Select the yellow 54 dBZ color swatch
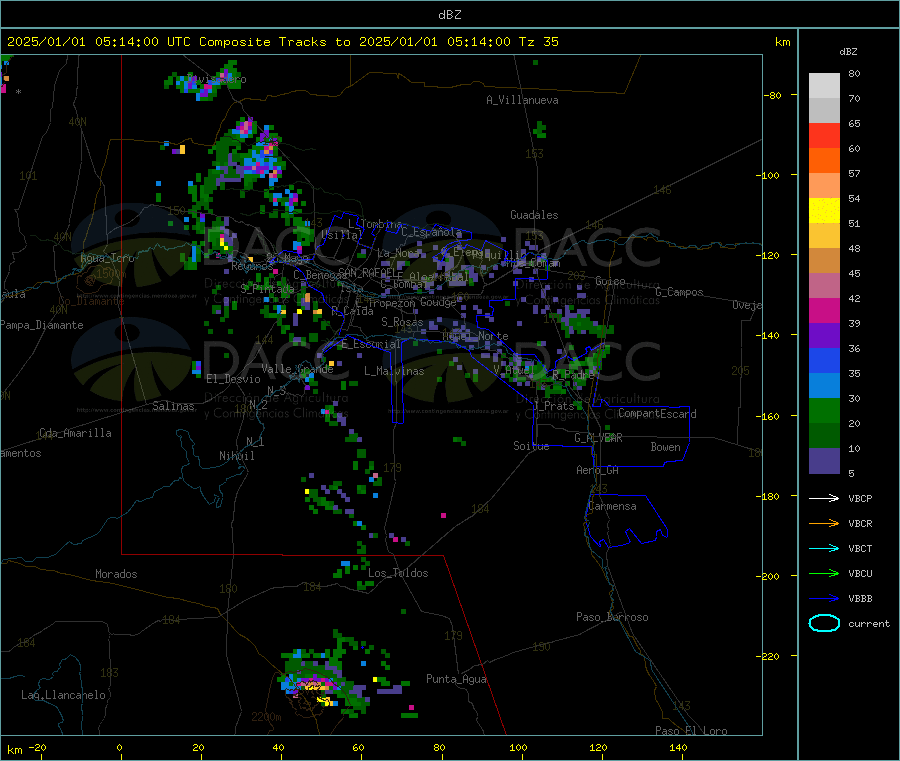The height and width of the screenshot is (761, 900). (x=824, y=211)
